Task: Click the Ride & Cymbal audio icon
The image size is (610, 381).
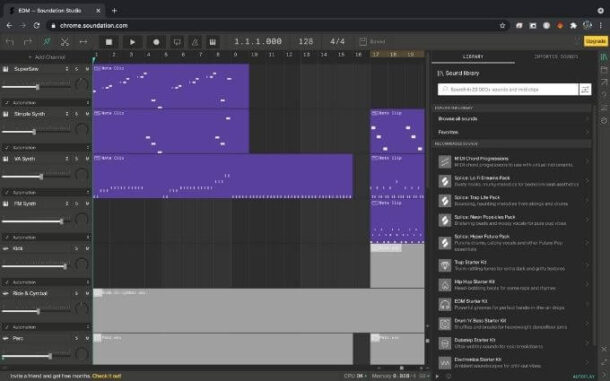Action: (x=5, y=293)
